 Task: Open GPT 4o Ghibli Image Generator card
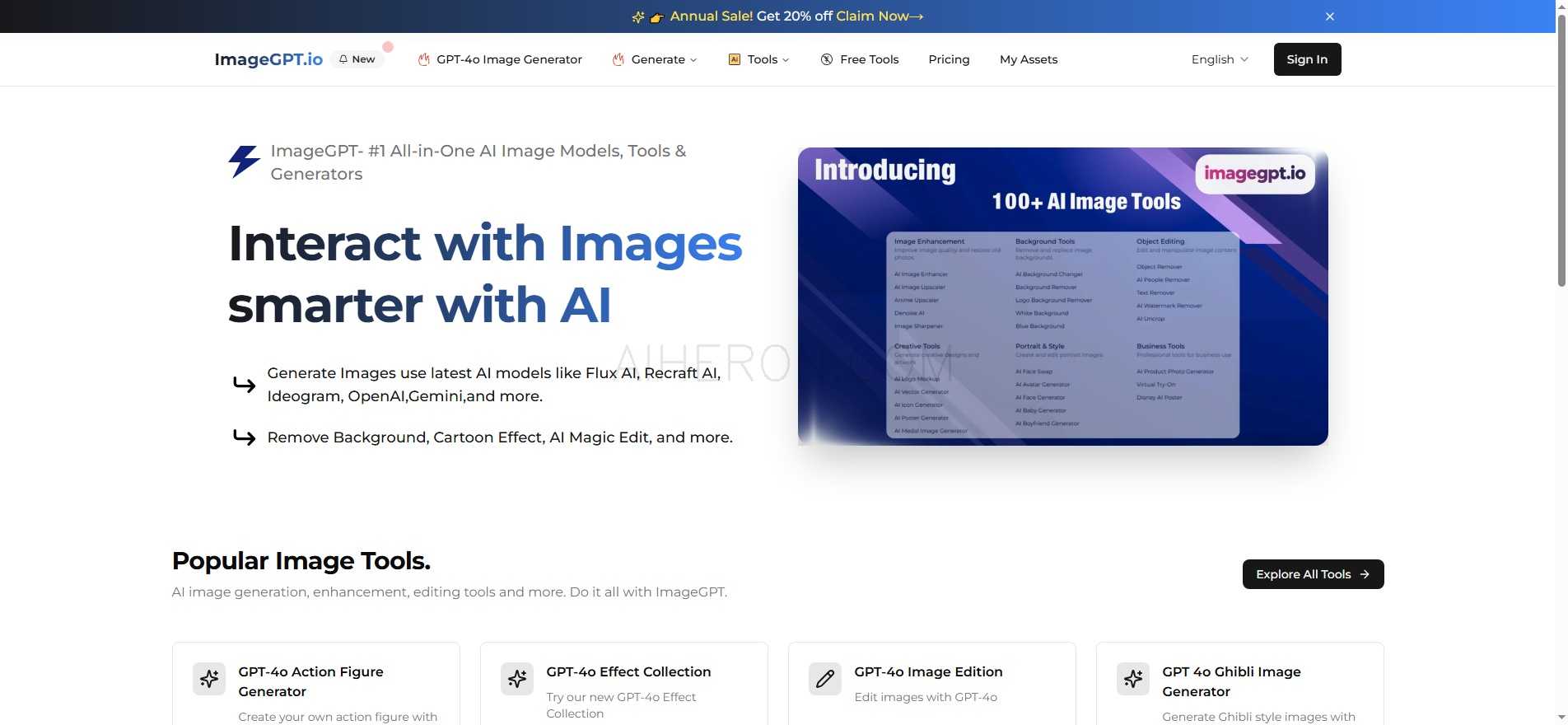click(x=1240, y=684)
